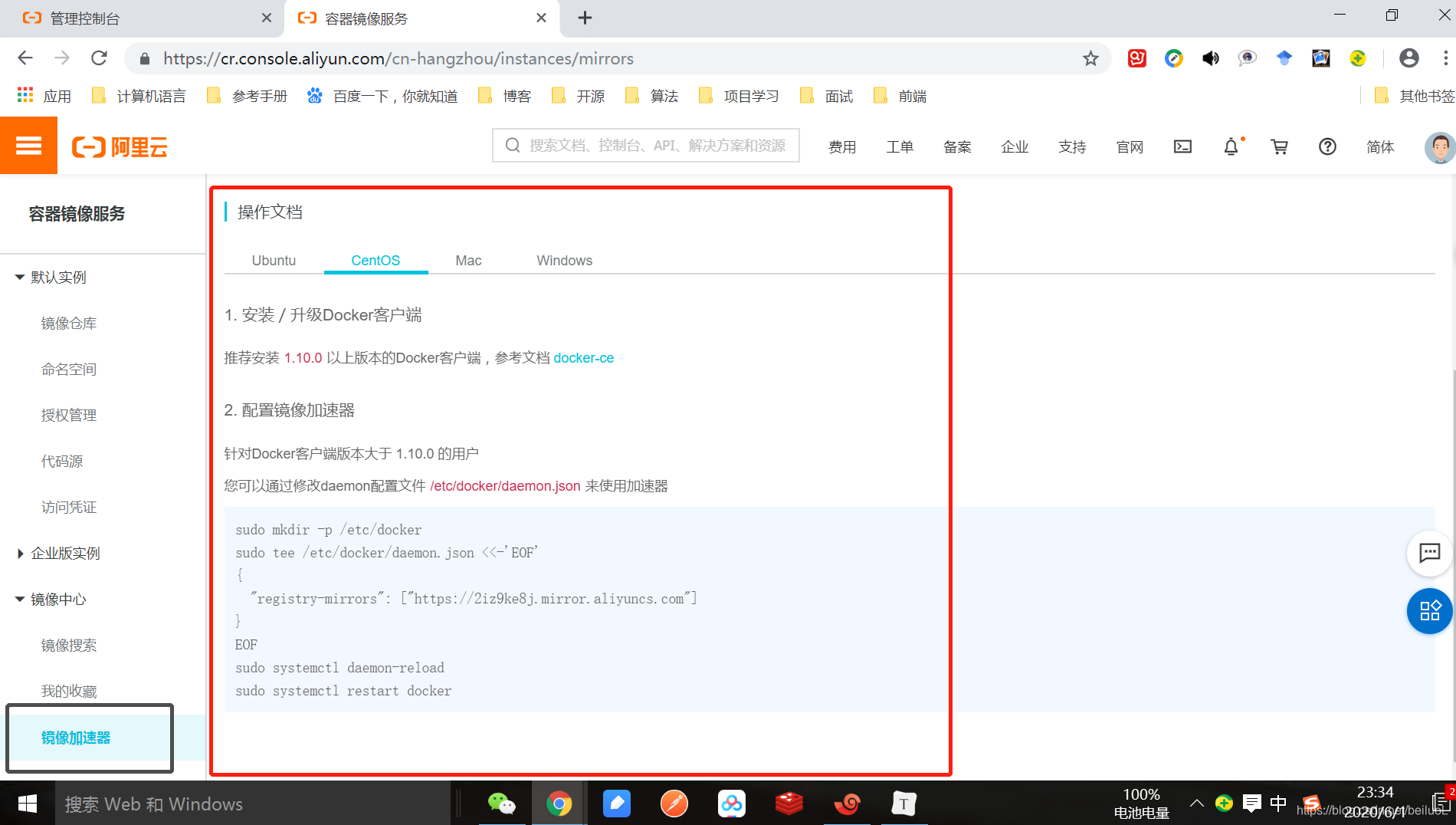1456x825 pixels.
Task: Open Typora from the taskbar
Action: coord(904,803)
